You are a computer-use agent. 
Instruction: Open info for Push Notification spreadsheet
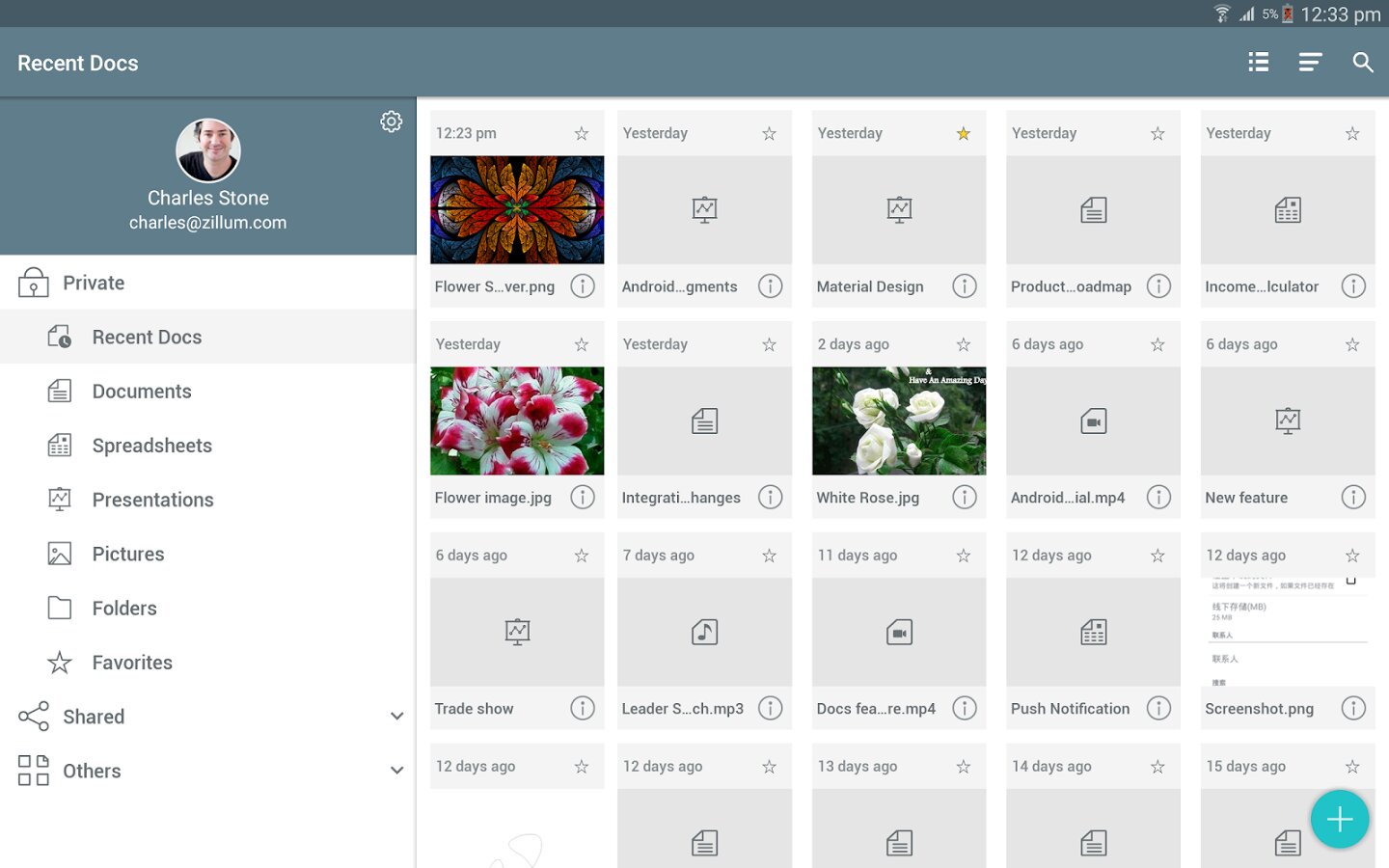[x=1158, y=709]
